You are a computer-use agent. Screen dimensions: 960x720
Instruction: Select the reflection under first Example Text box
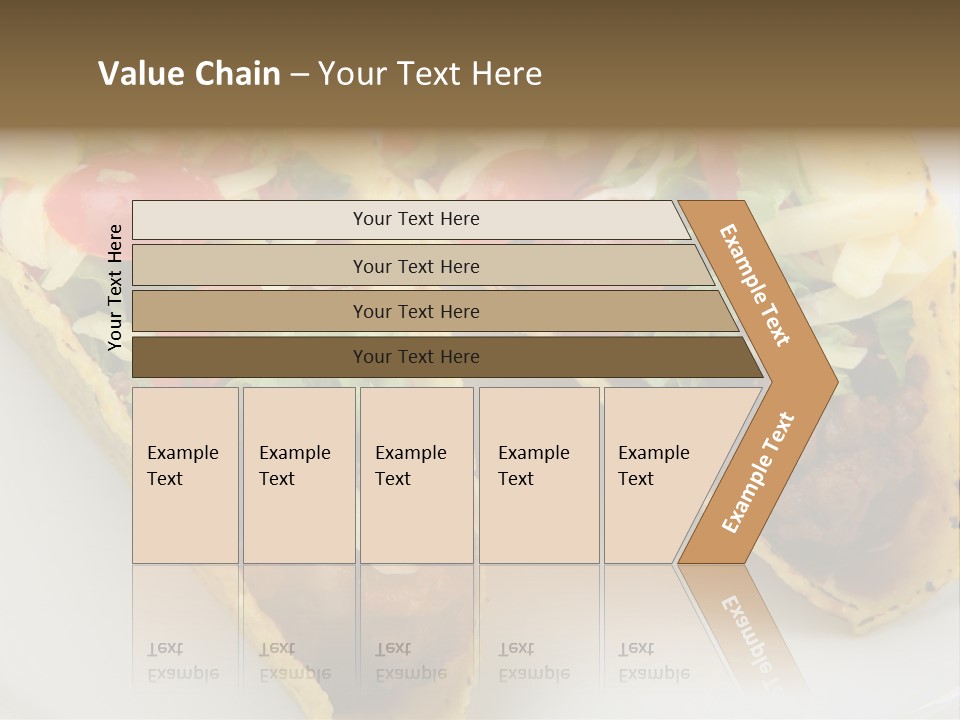pos(186,628)
